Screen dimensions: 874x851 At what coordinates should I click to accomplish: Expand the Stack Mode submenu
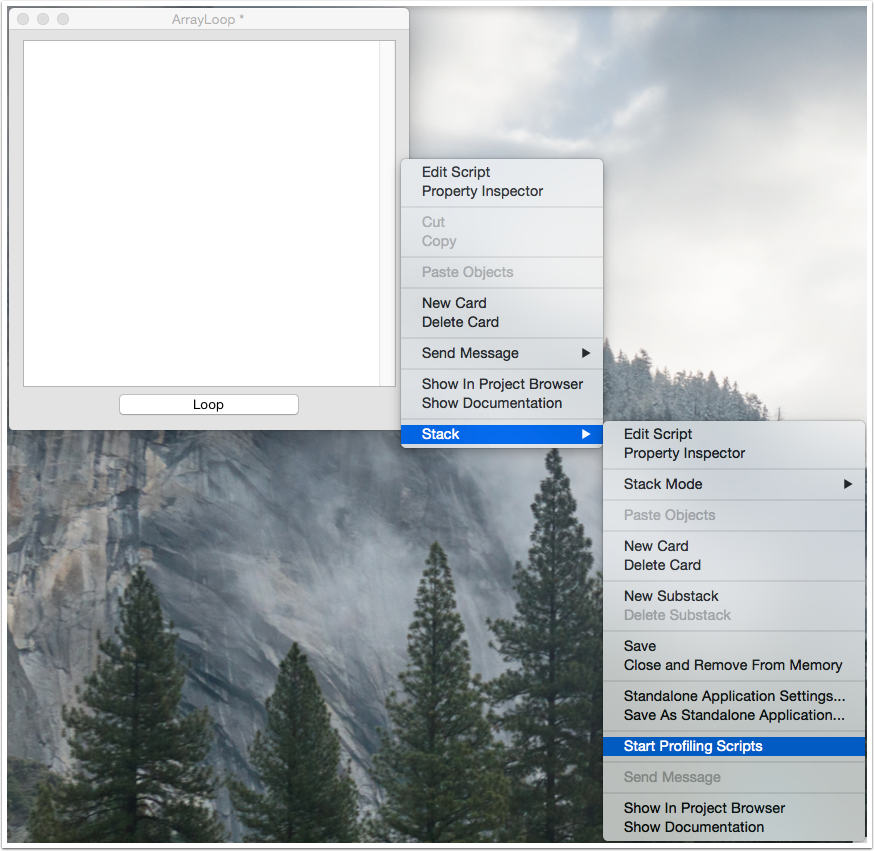click(x=662, y=484)
